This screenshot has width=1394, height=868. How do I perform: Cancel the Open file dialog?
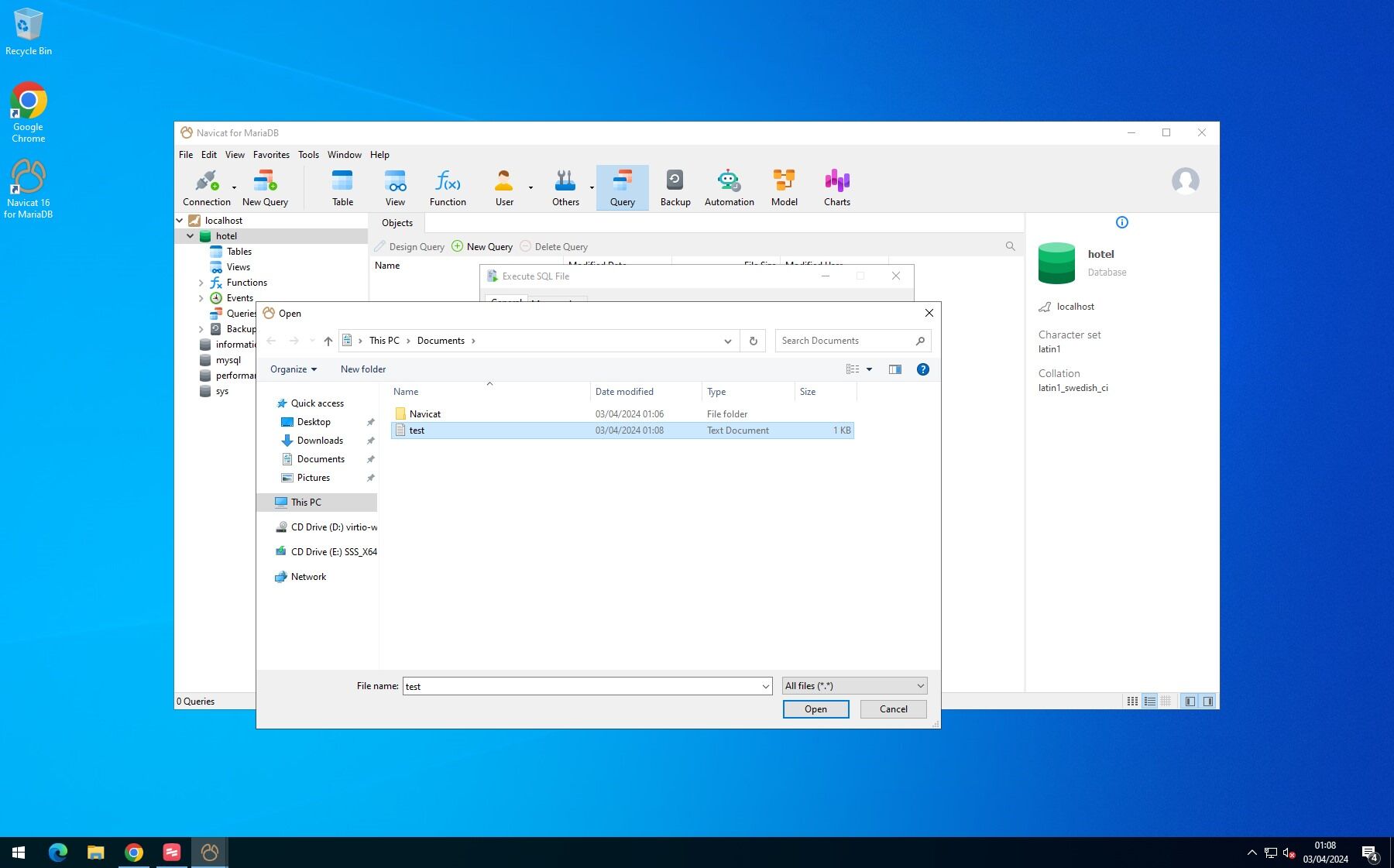(x=893, y=709)
